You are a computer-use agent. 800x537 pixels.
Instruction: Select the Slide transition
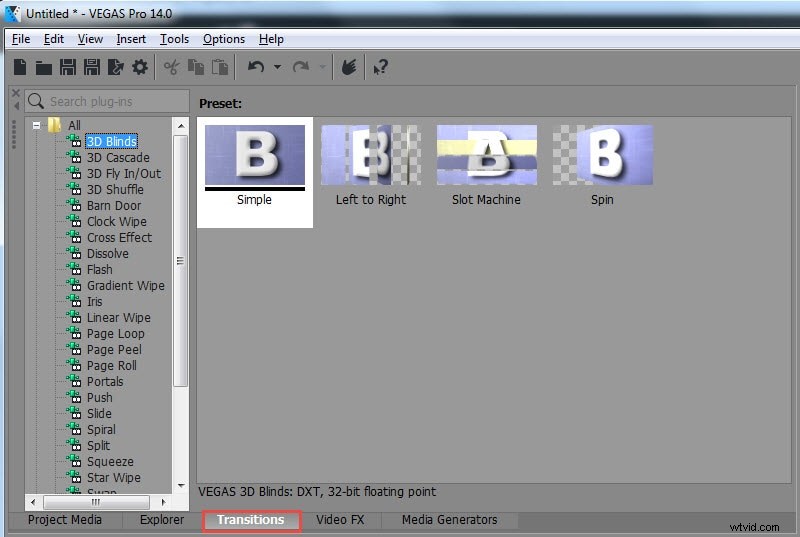coord(99,413)
